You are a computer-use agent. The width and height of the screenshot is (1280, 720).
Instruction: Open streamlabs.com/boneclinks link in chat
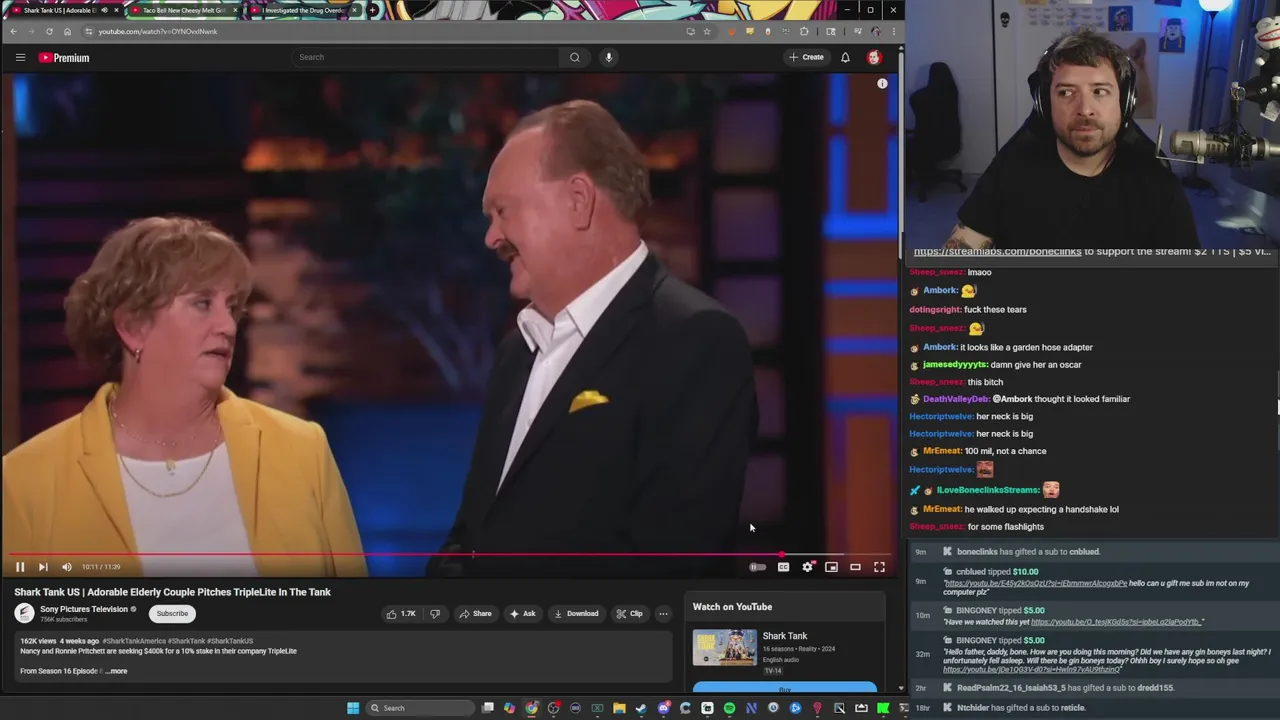click(997, 252)
